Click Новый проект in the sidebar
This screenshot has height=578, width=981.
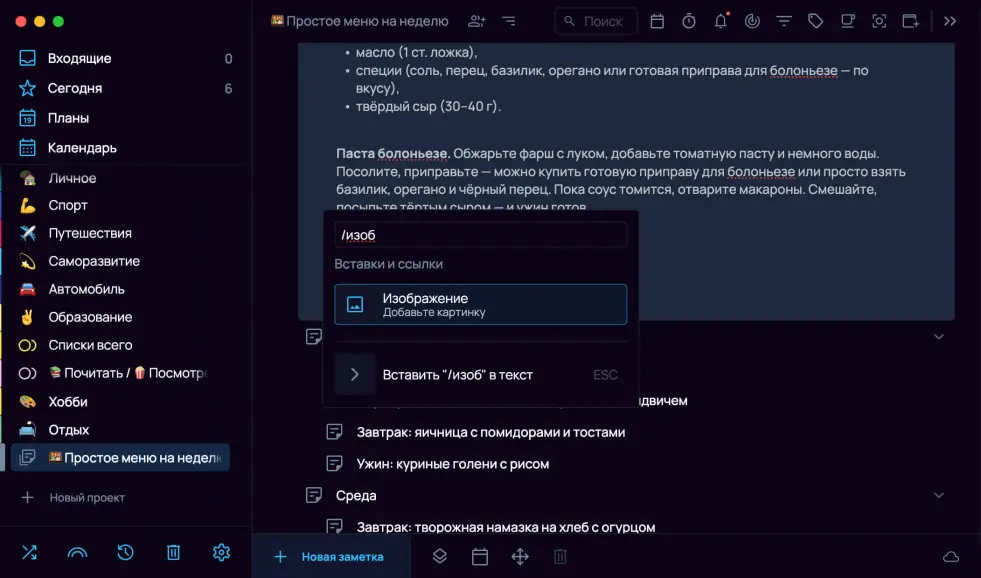tap(87, 497)
